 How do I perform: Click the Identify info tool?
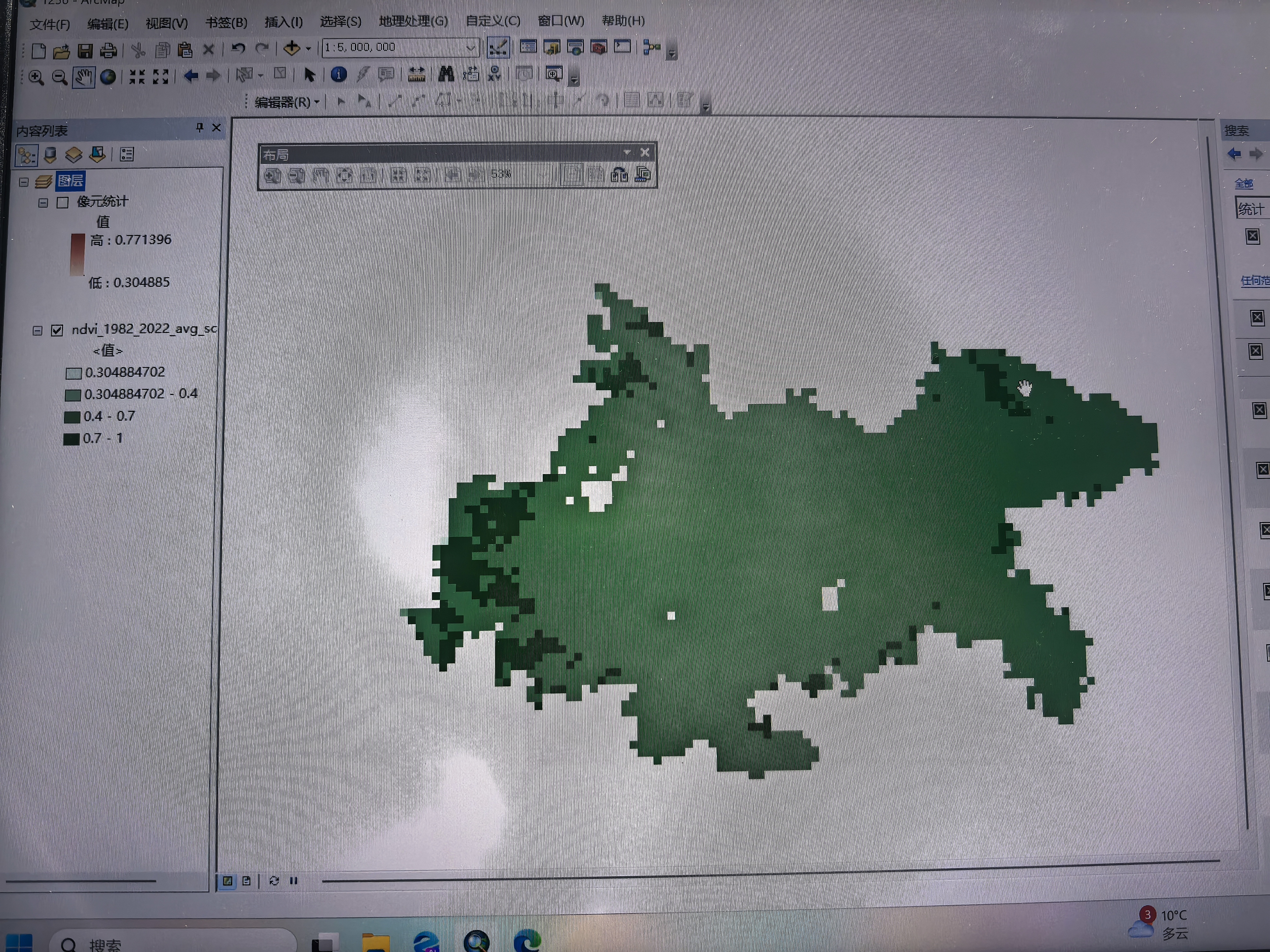tap(339, 75)
